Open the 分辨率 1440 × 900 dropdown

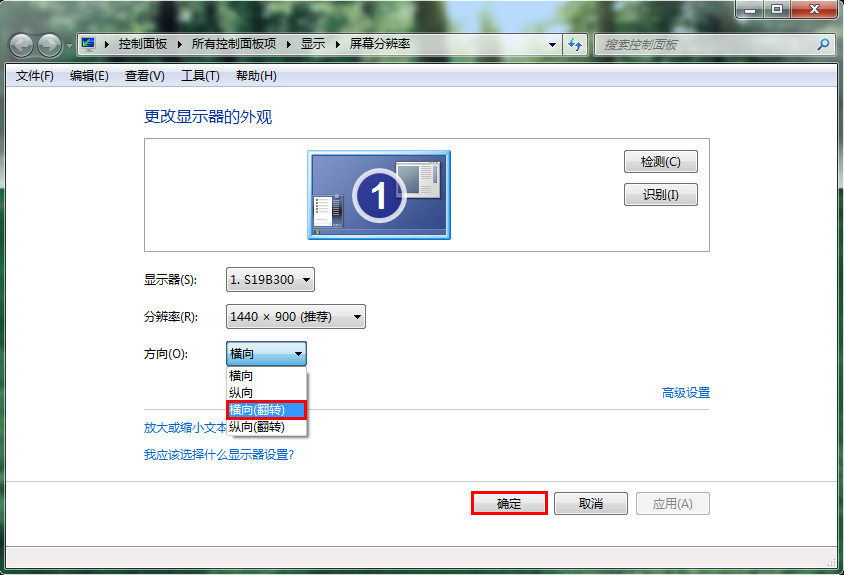pyautogui.click(x=296, y=317)
